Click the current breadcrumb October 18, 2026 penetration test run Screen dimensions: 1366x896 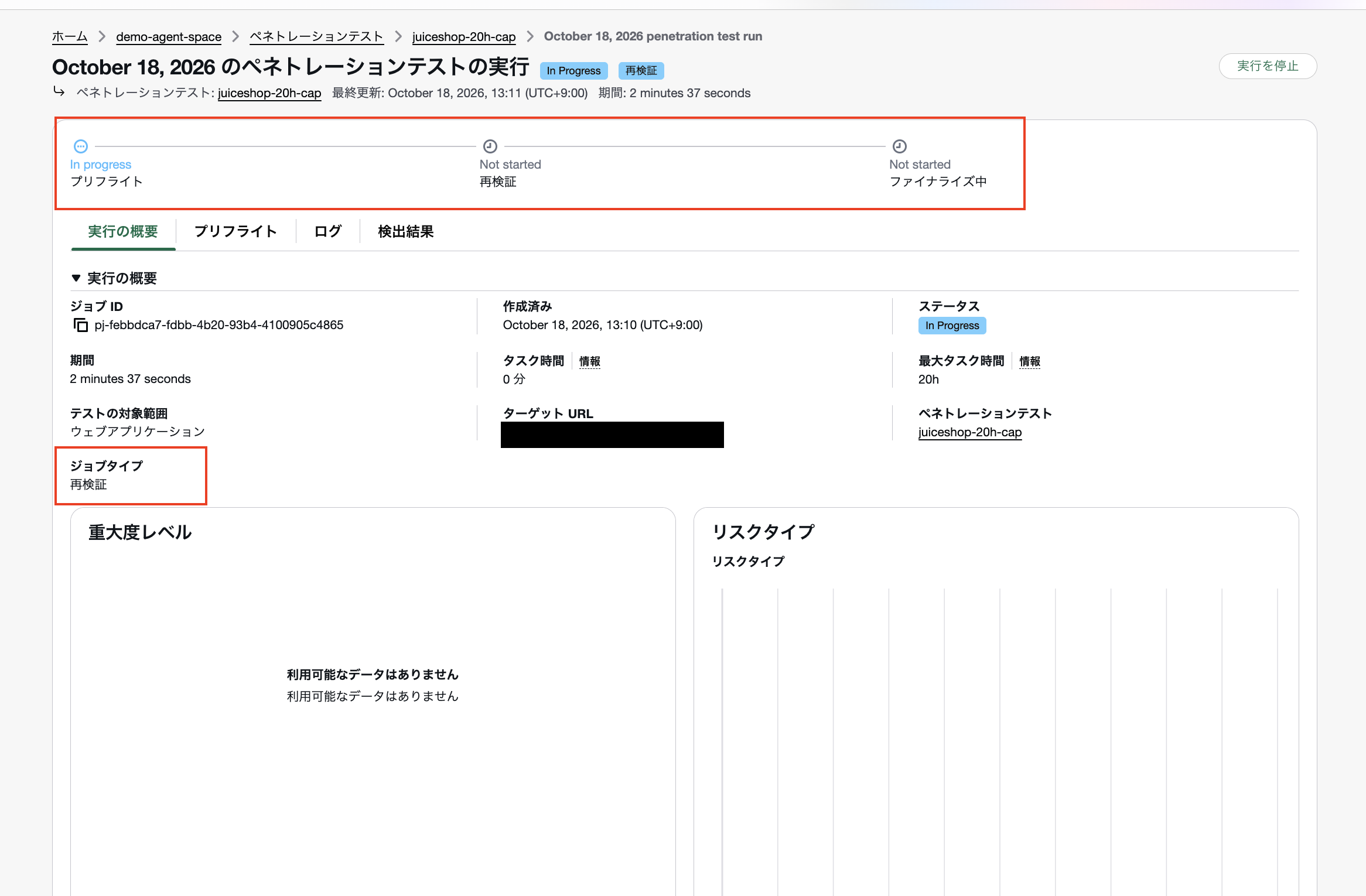click(x=653, y=36)
